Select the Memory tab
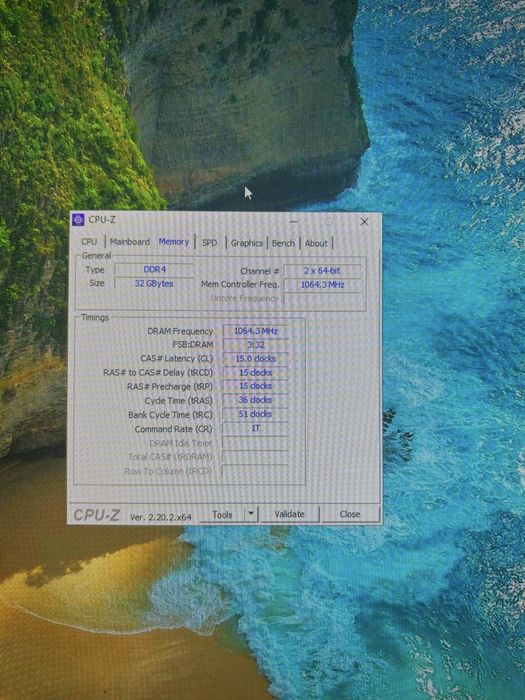The image size is (525, 700). [174, 242]
